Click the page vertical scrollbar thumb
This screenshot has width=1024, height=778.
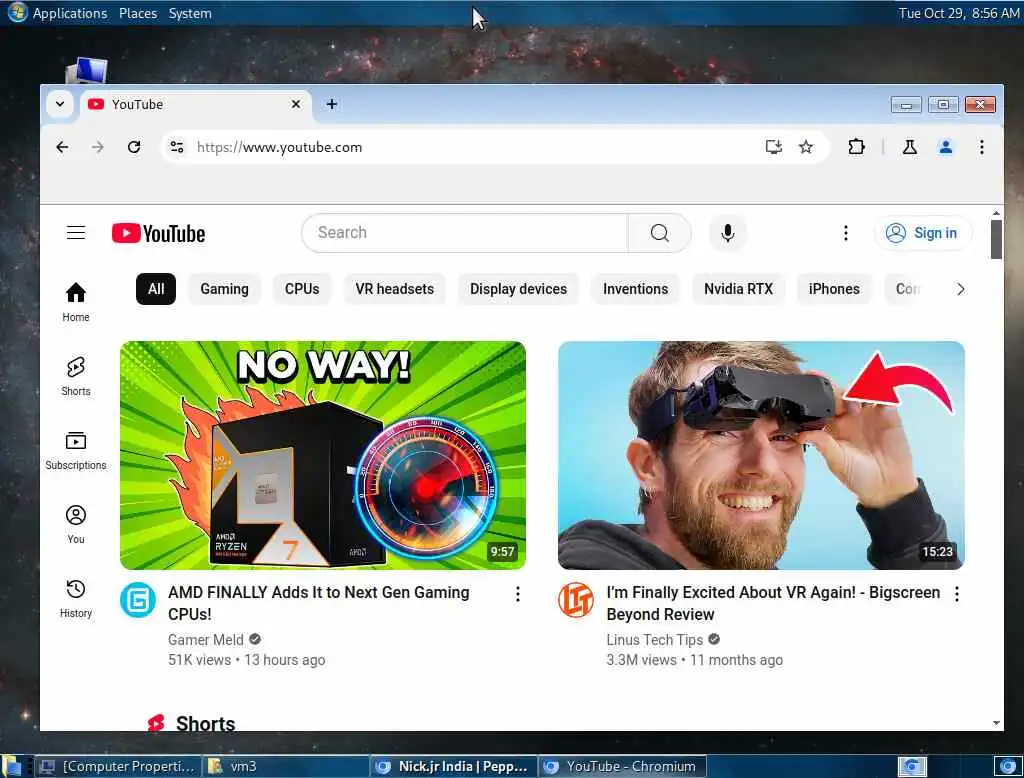pyautogui.click(x=996, y=239)
